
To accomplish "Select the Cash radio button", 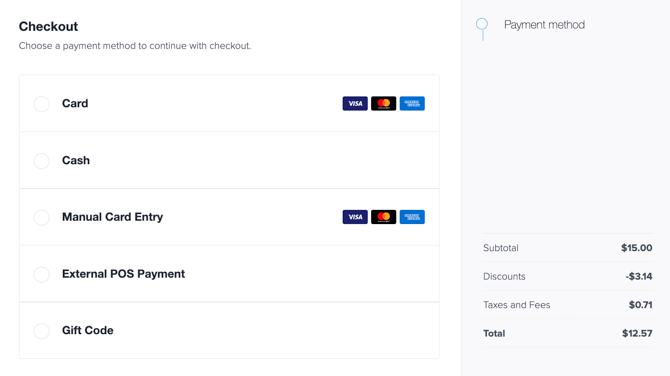I will click(x=41, y=161).
